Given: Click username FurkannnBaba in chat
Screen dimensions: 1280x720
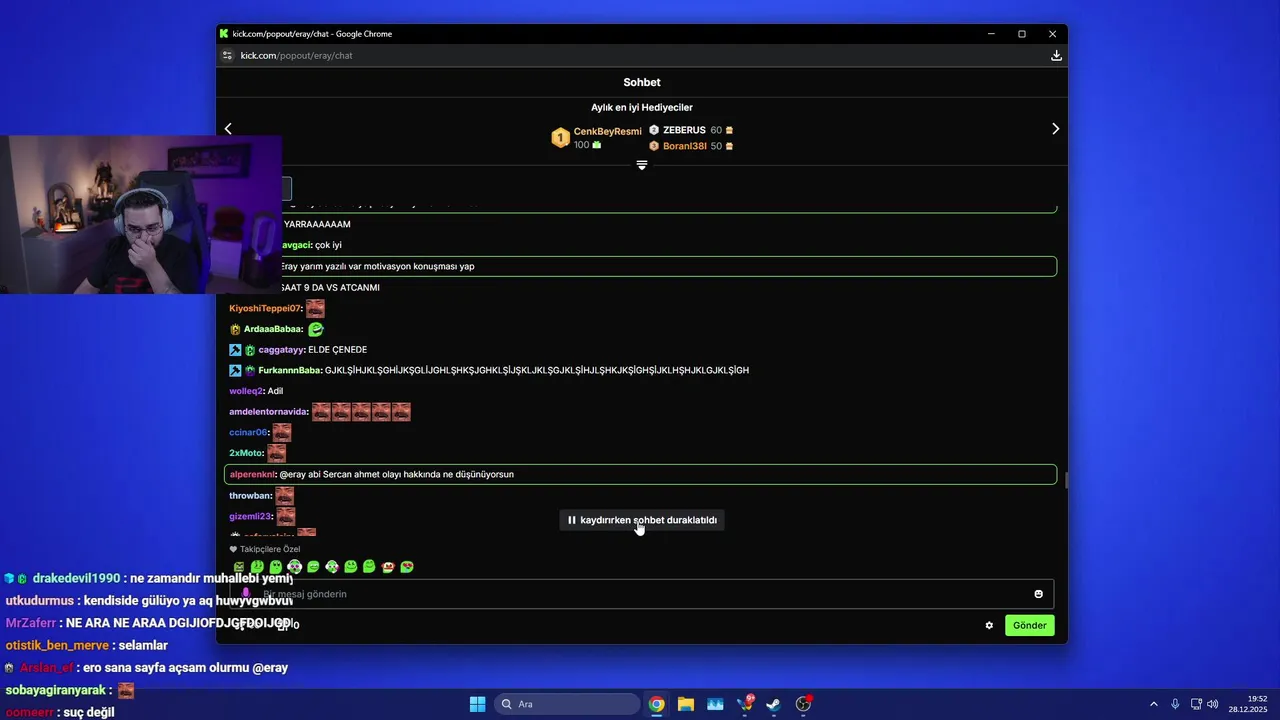Looking at the screenshot, I should (289, 370).
